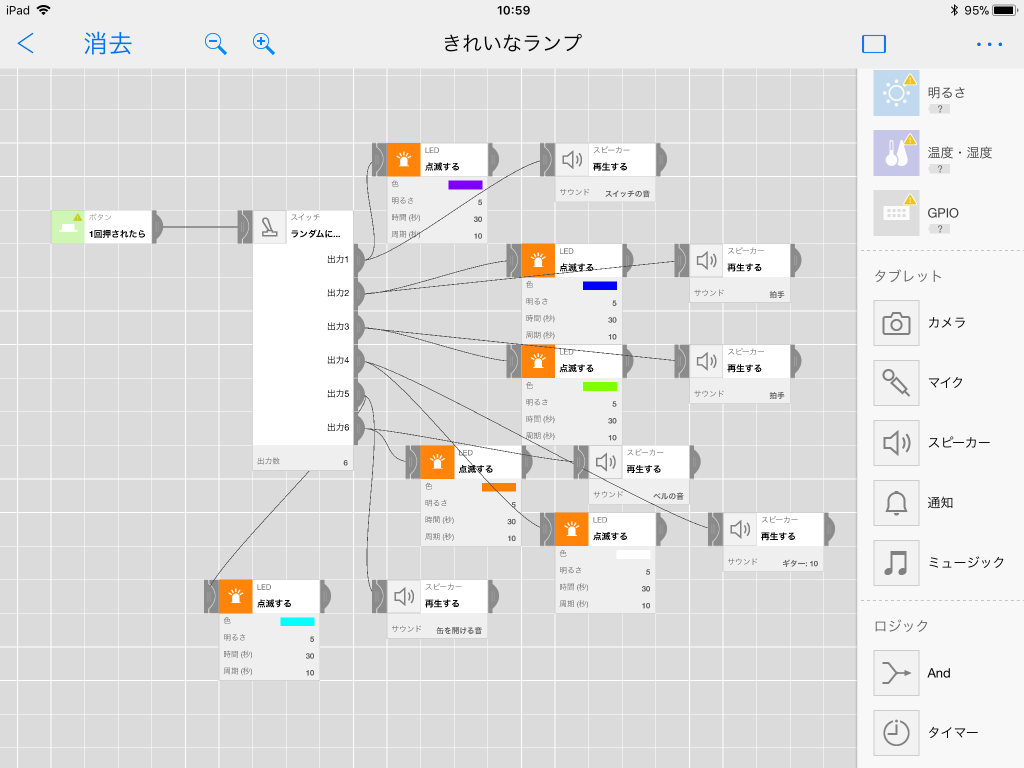Select the green LED block's lamp icon

538,361
